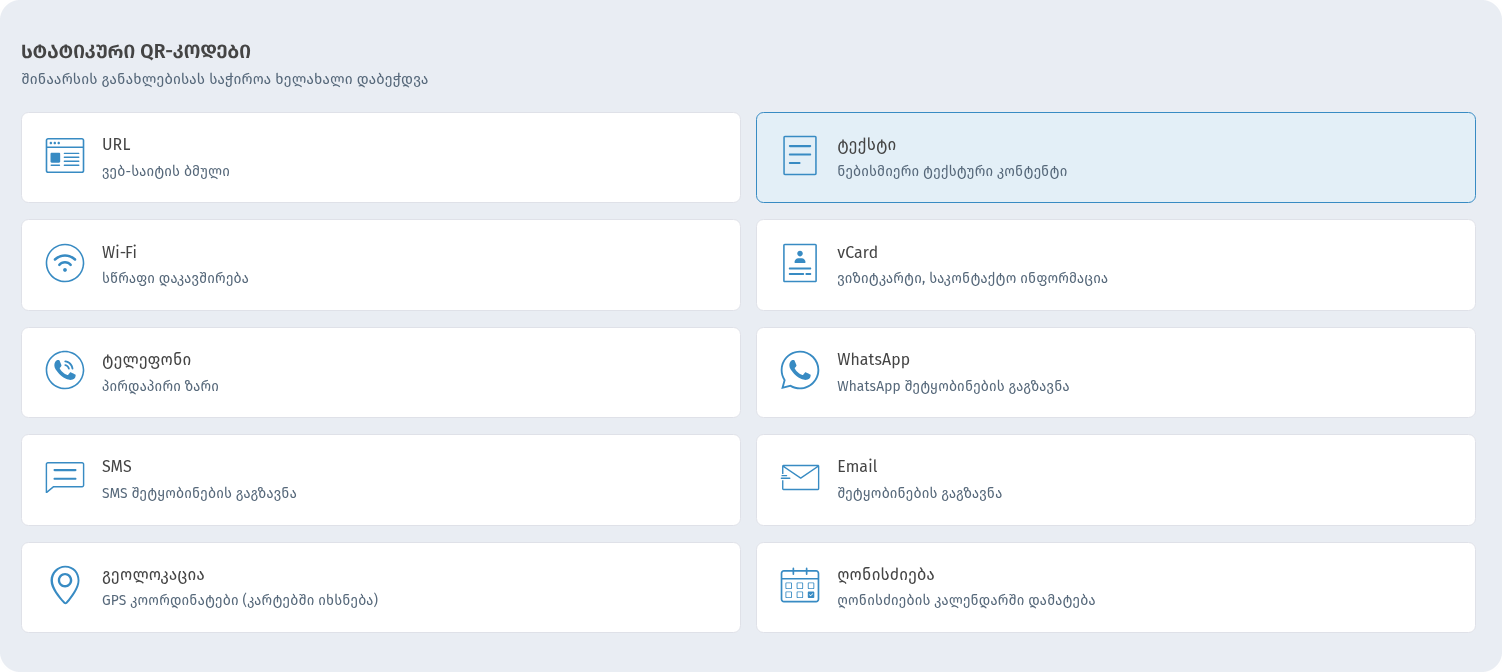Click the vCard contact card icon
Image resolution: width=1502 pixels, height=672 pixels.
800,263
